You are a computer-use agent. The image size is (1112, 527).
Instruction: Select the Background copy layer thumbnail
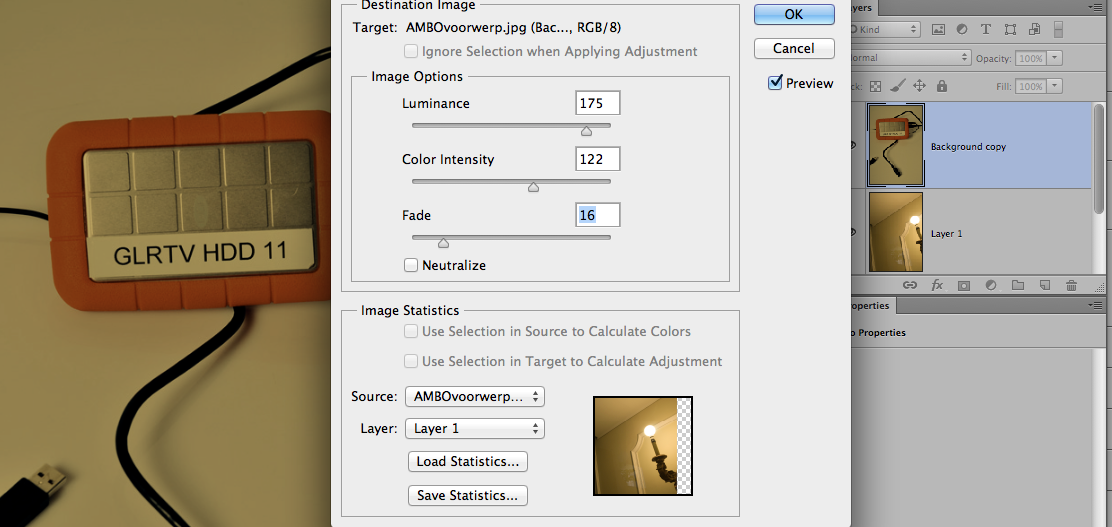point(896,145)
